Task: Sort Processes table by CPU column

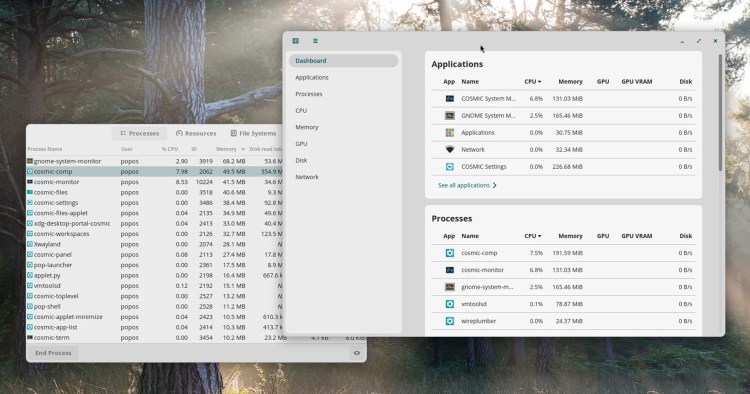Action: (533, 236)
